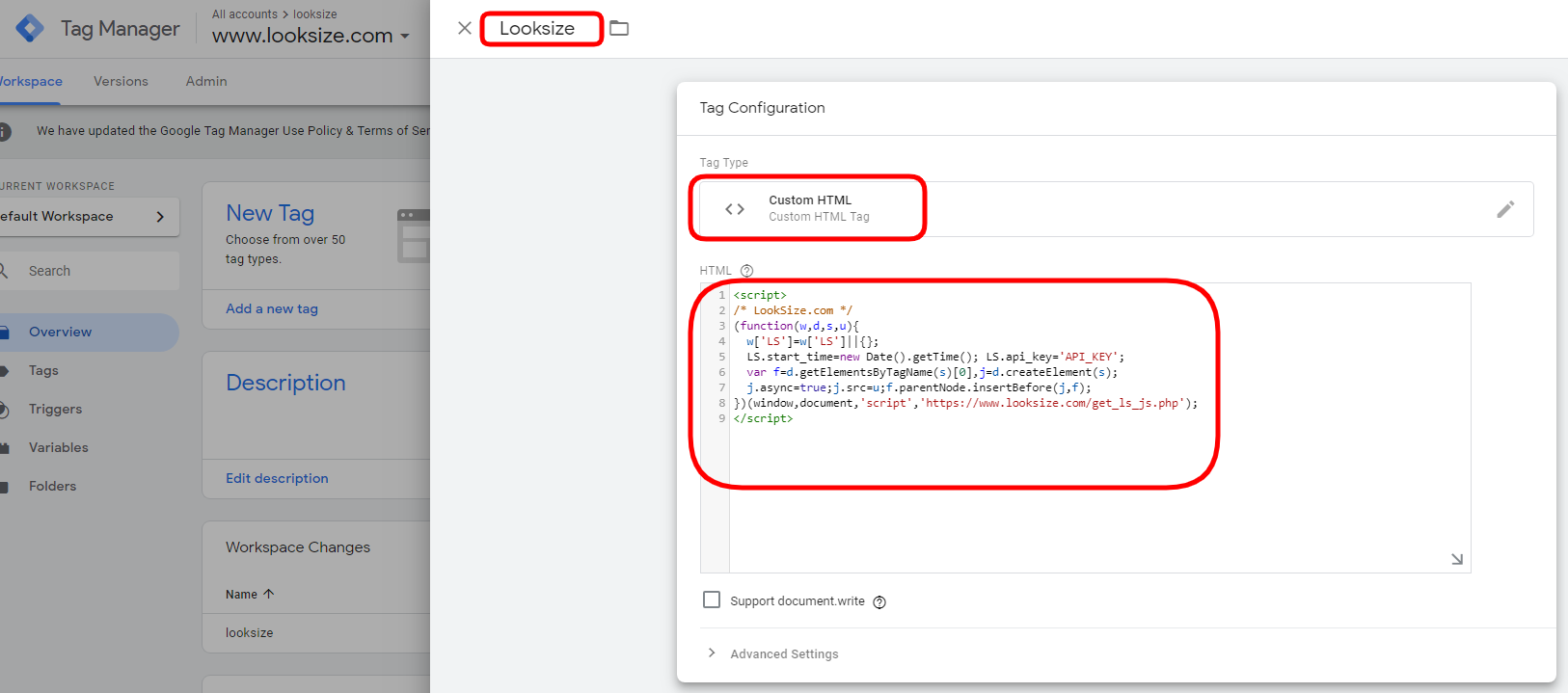Click the New Tag card heading
The image size is (1568, 693).
click(x=270, y=213)
